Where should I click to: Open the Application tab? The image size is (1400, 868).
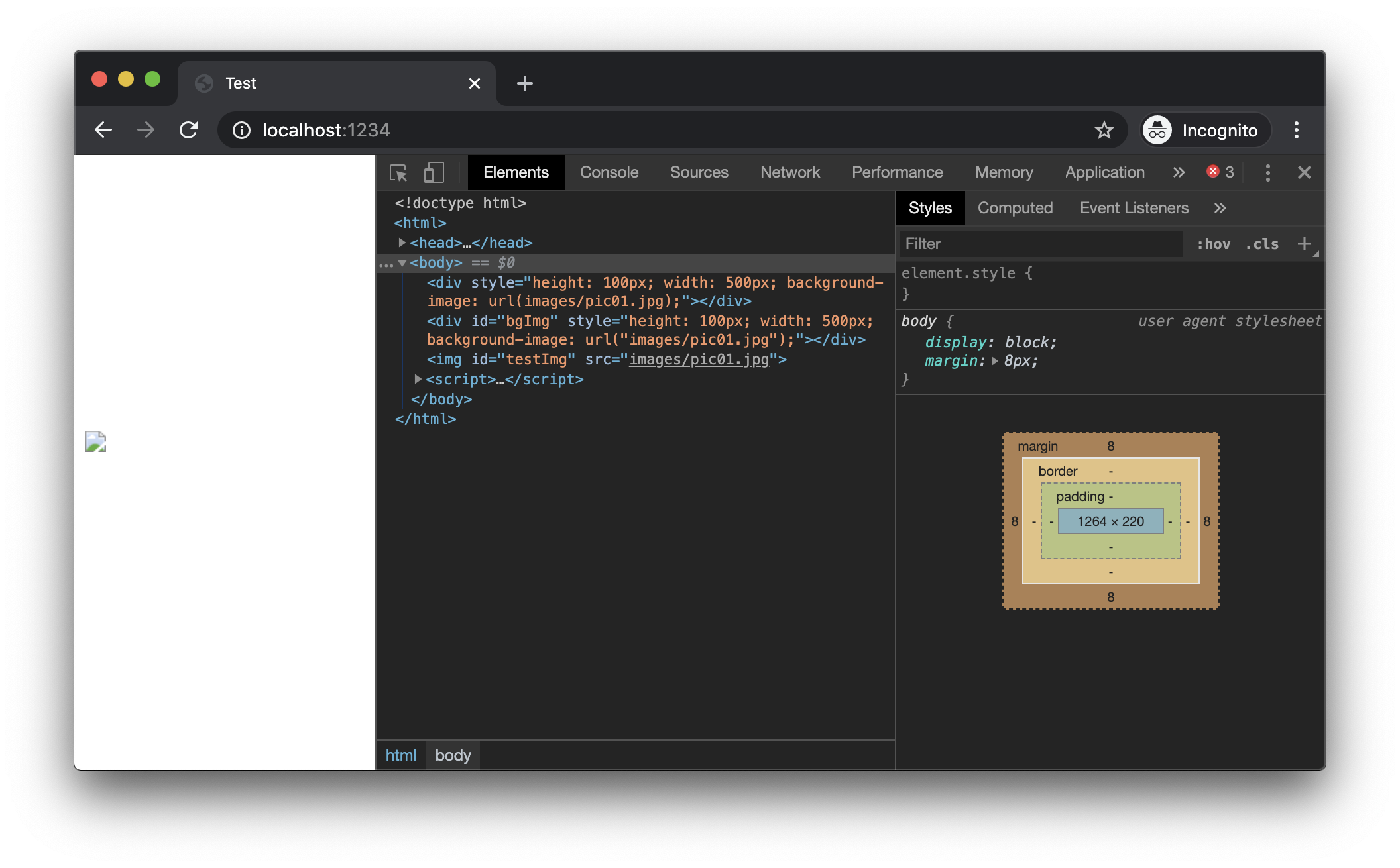(x=1104, y=172)
